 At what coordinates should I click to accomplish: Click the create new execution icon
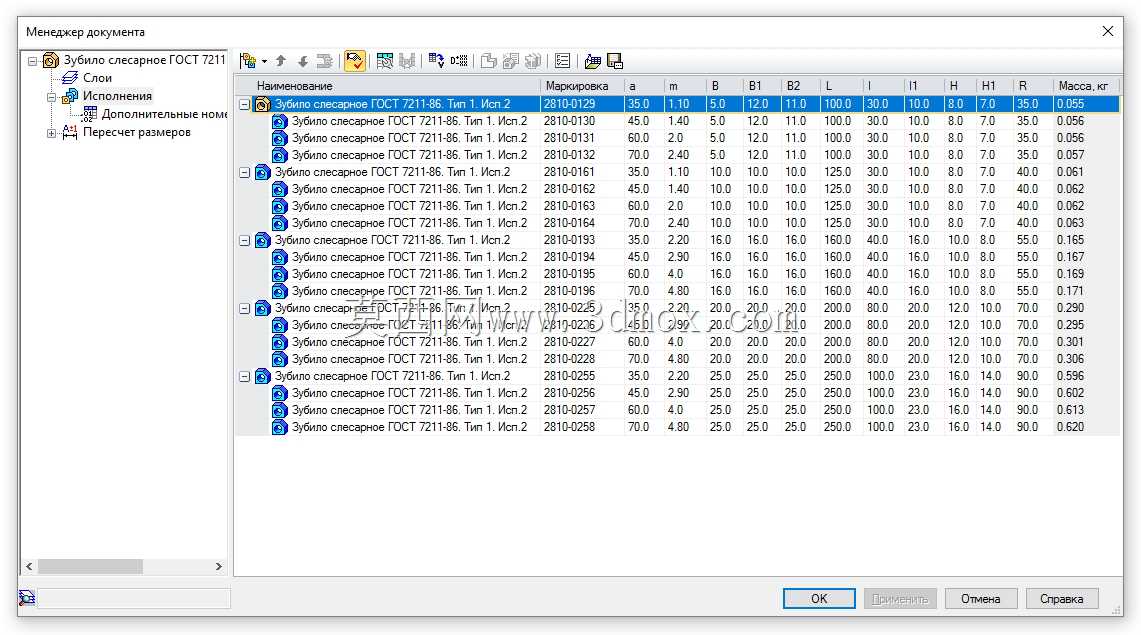(248, 61)
